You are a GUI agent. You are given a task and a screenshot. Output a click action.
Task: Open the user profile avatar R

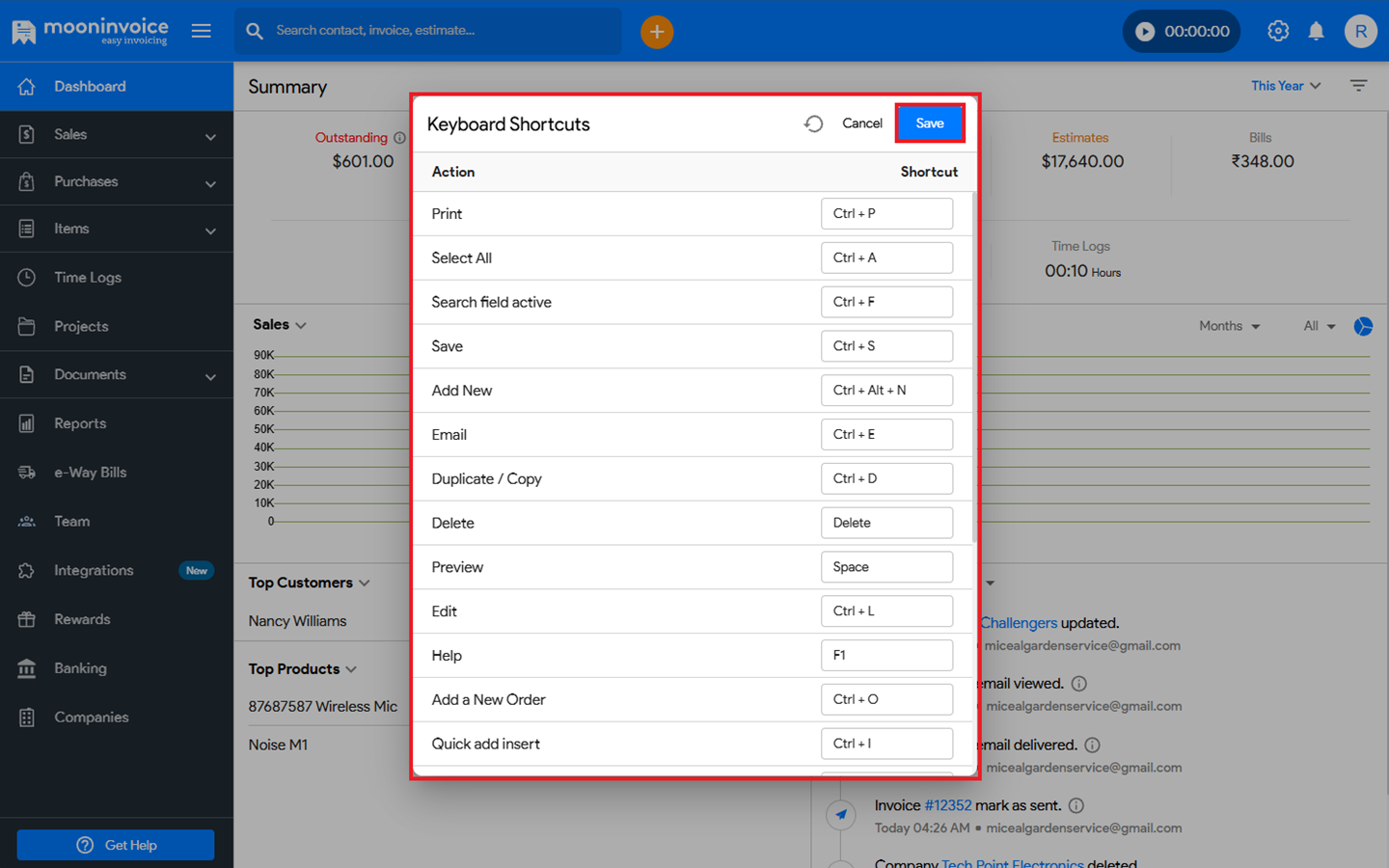[1360, 31]
